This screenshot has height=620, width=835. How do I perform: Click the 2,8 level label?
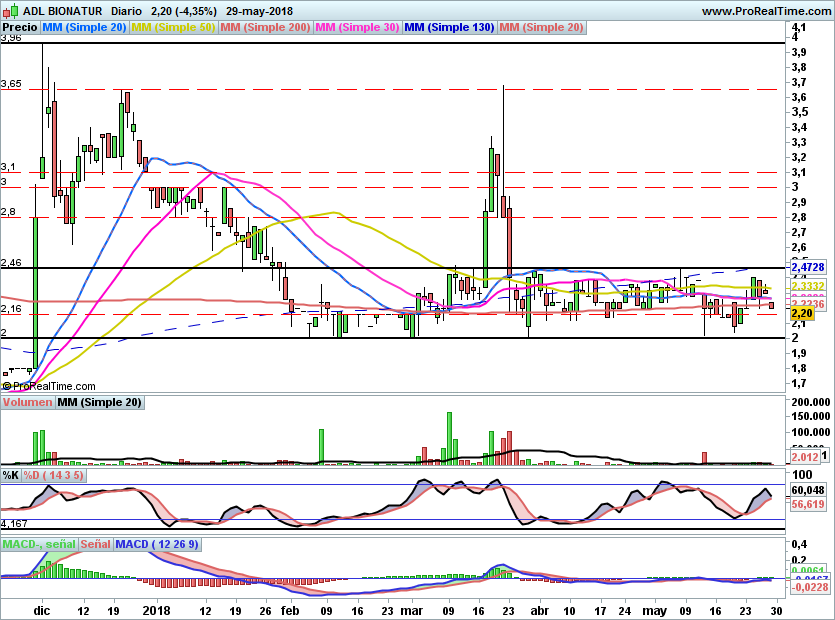coord(8,211)
